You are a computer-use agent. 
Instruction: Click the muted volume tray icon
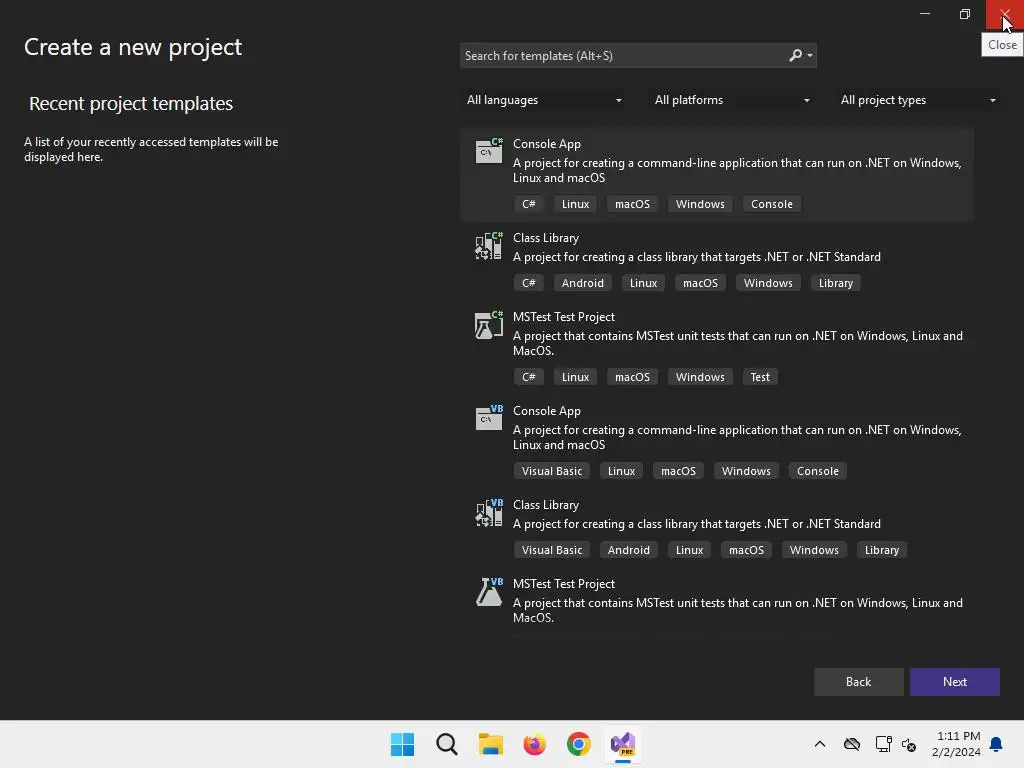pyautogui.click(x=909, y=744)
